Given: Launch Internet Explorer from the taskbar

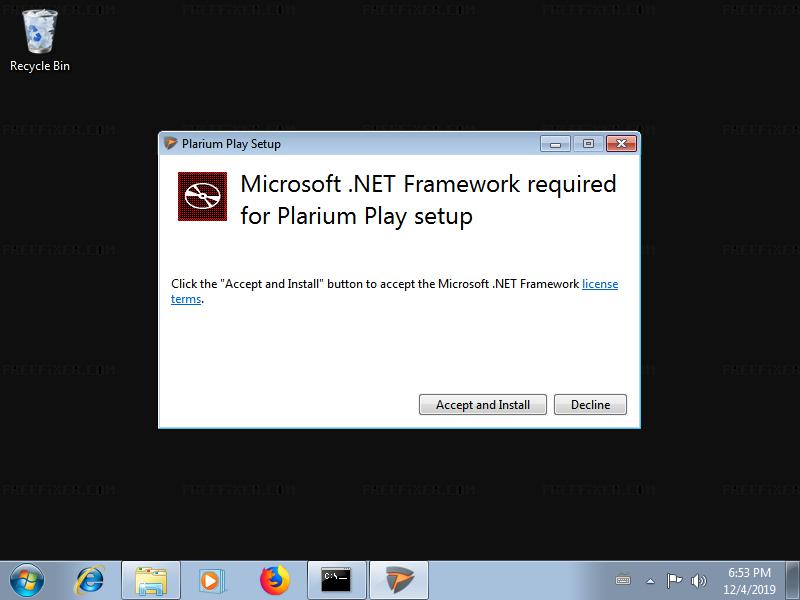Looking at the screenshot, I should (x=90, y=581).
